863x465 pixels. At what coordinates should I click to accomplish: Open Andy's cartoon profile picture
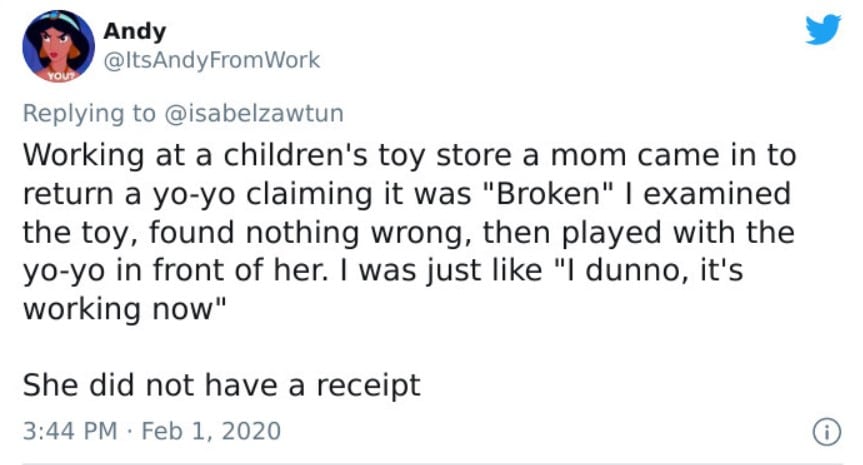58,46
